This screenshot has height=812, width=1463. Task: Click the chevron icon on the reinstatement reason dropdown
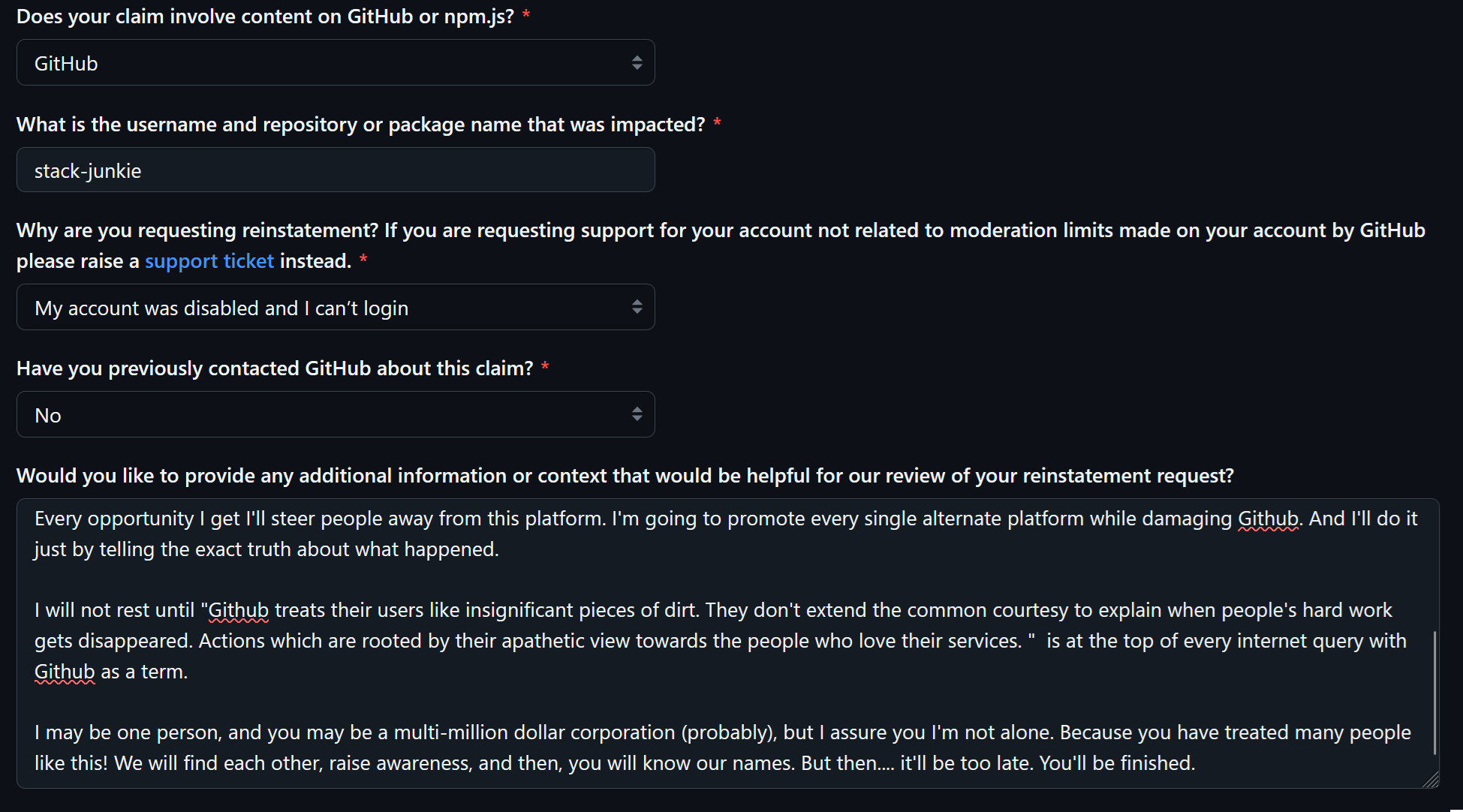637,306
